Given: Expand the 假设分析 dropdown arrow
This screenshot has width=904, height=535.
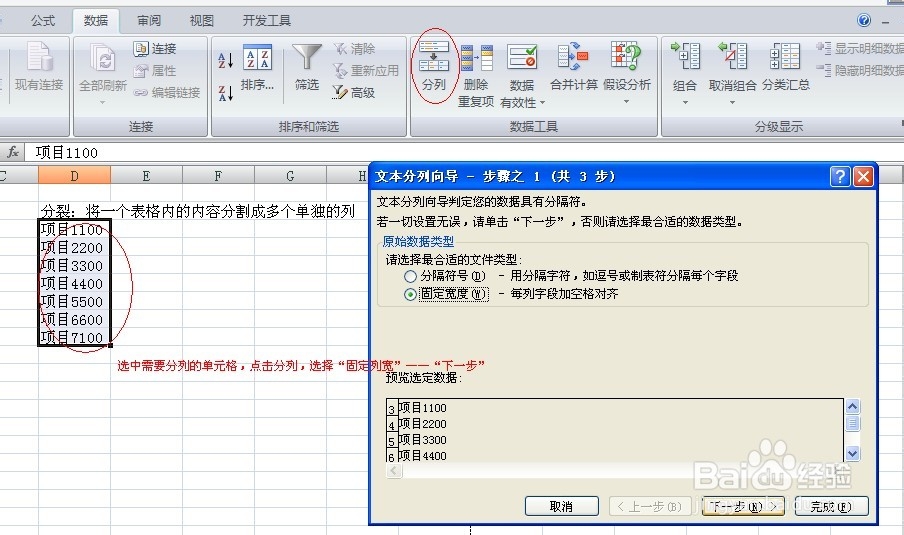Looking at the screenshot, I should click(627, 102).
